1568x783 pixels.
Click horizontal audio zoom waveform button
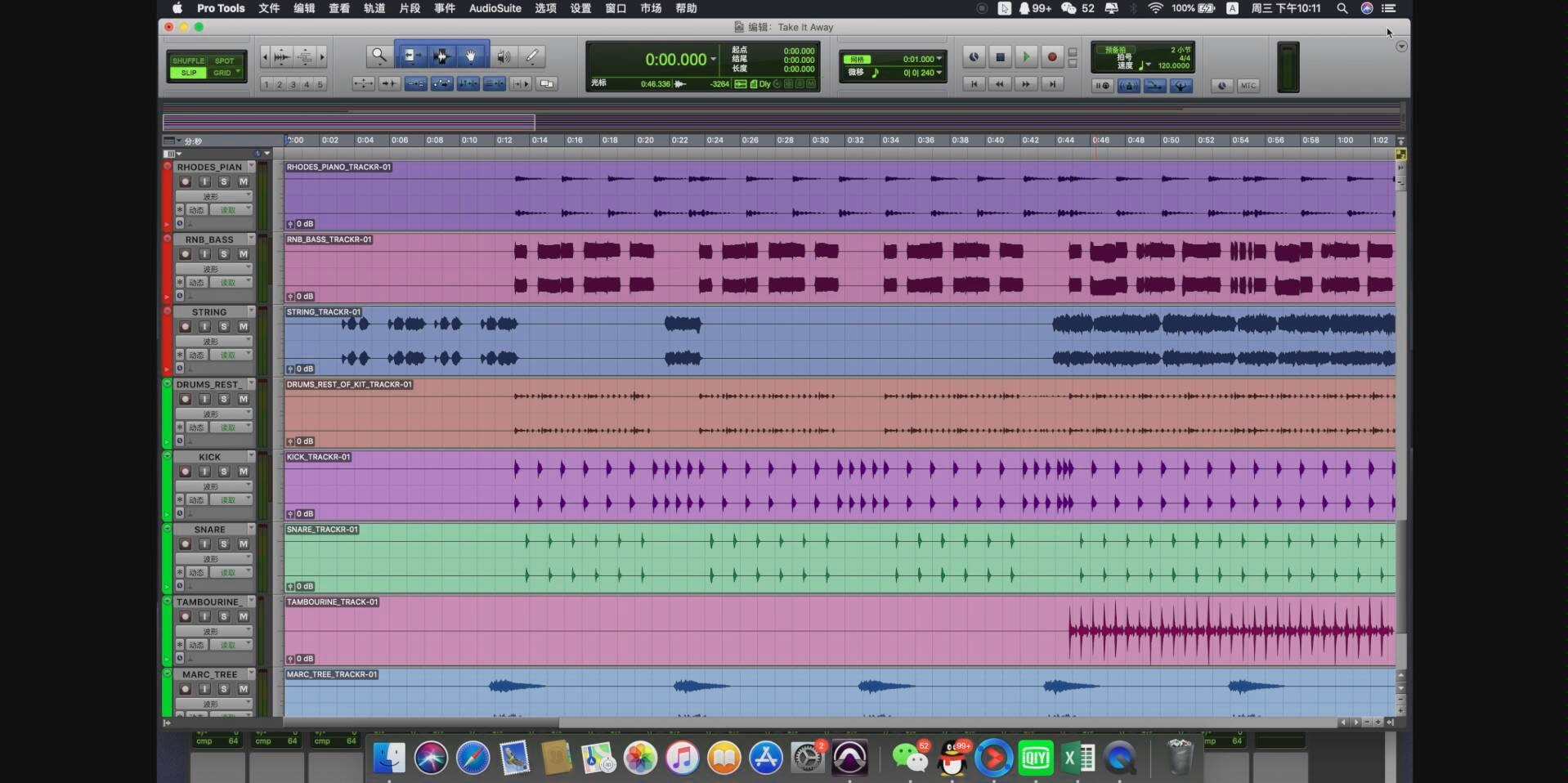point(281,56)
